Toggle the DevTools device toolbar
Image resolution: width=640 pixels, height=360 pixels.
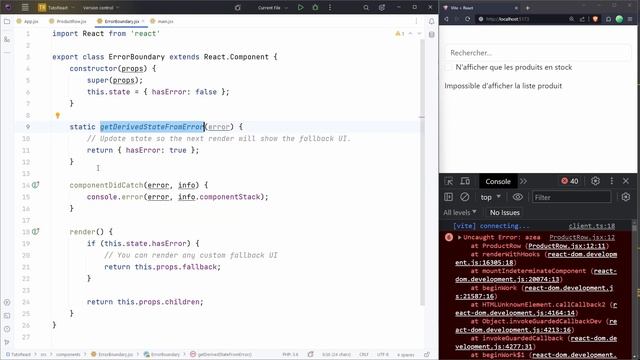[x=465, y=181]
